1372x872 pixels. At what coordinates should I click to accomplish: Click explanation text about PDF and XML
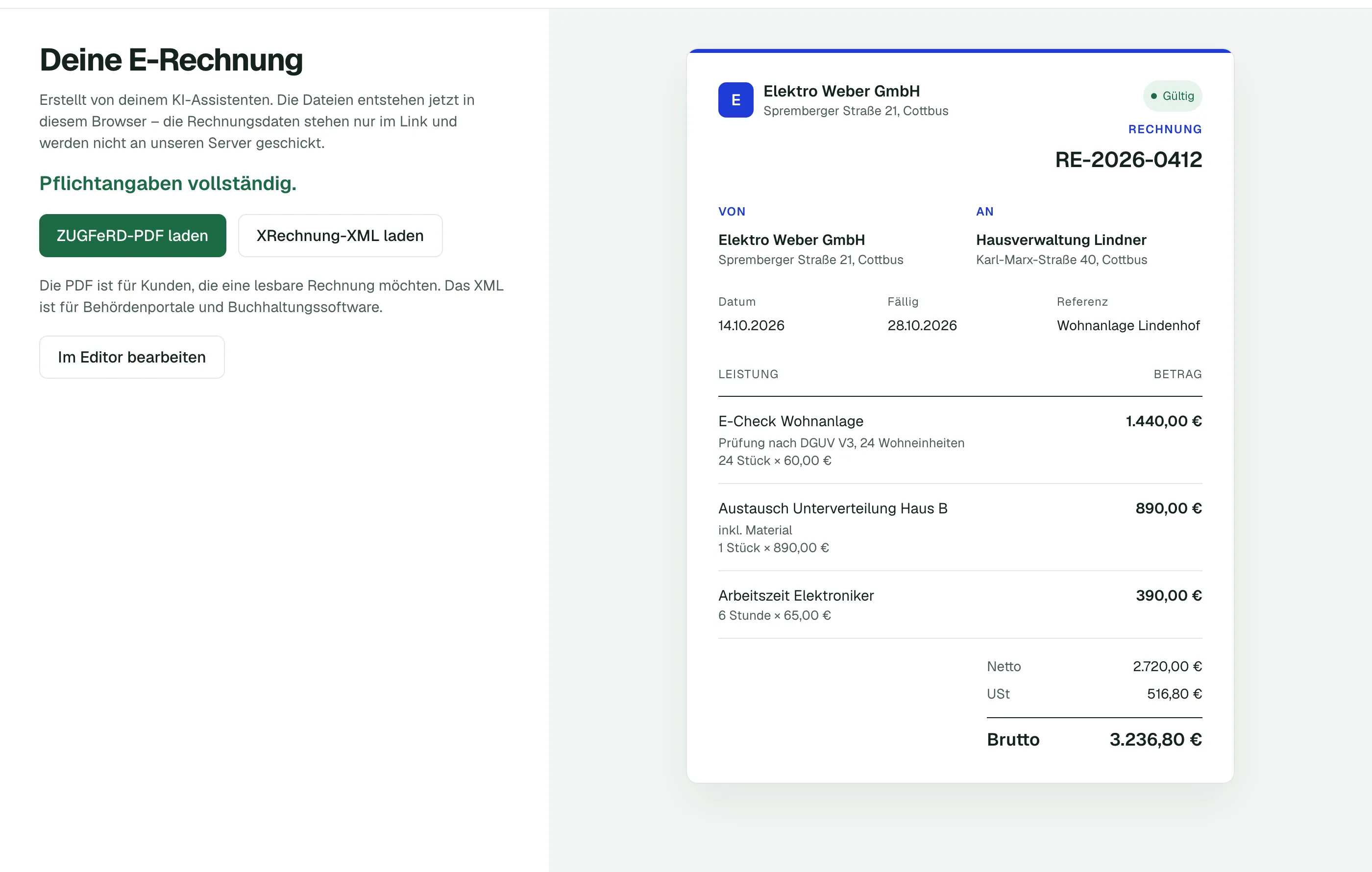tap(272, 296)
